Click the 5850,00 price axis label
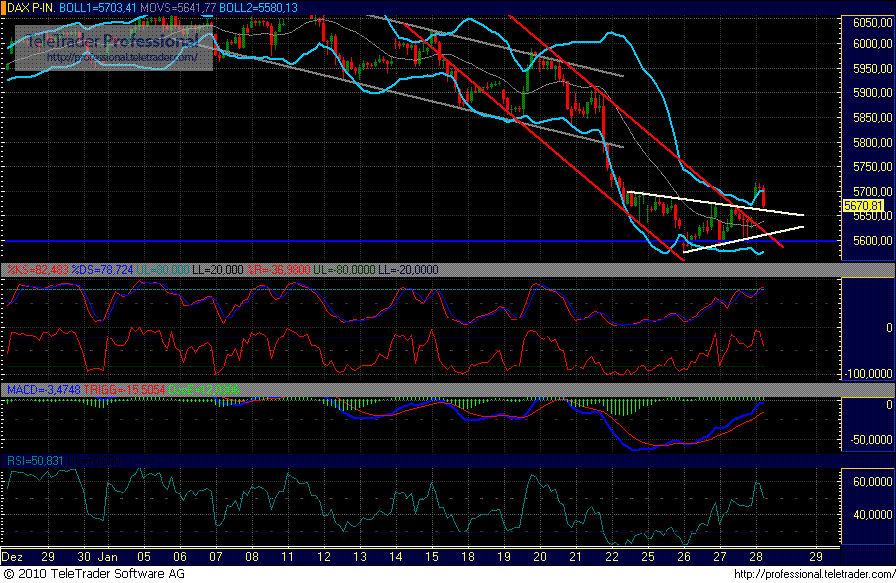The height and width of the screenshot is (583, 896). click(872, 118)
